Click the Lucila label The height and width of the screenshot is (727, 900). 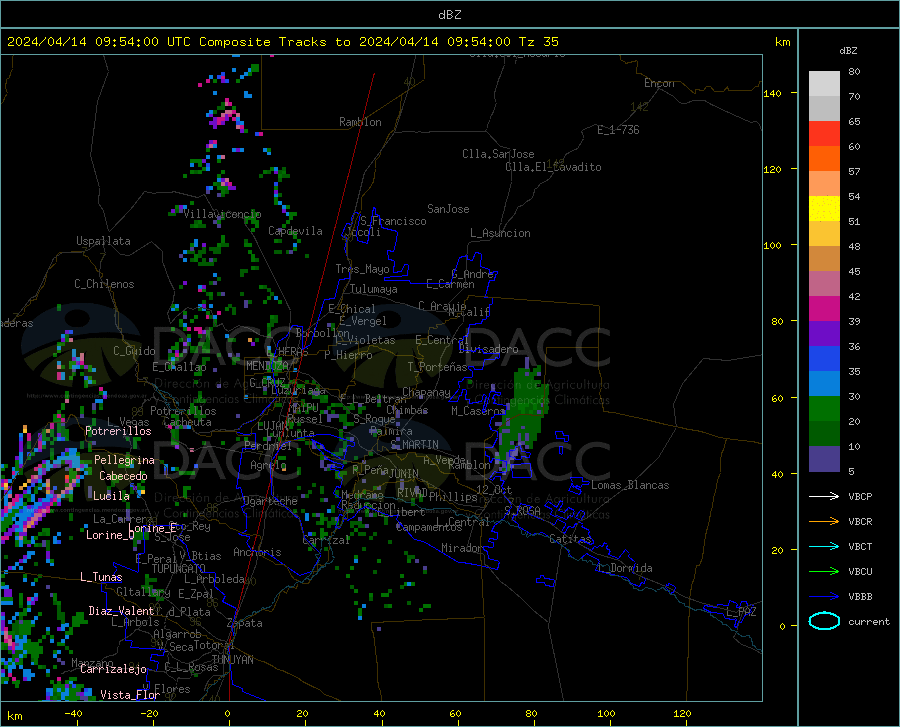[111, 496]
